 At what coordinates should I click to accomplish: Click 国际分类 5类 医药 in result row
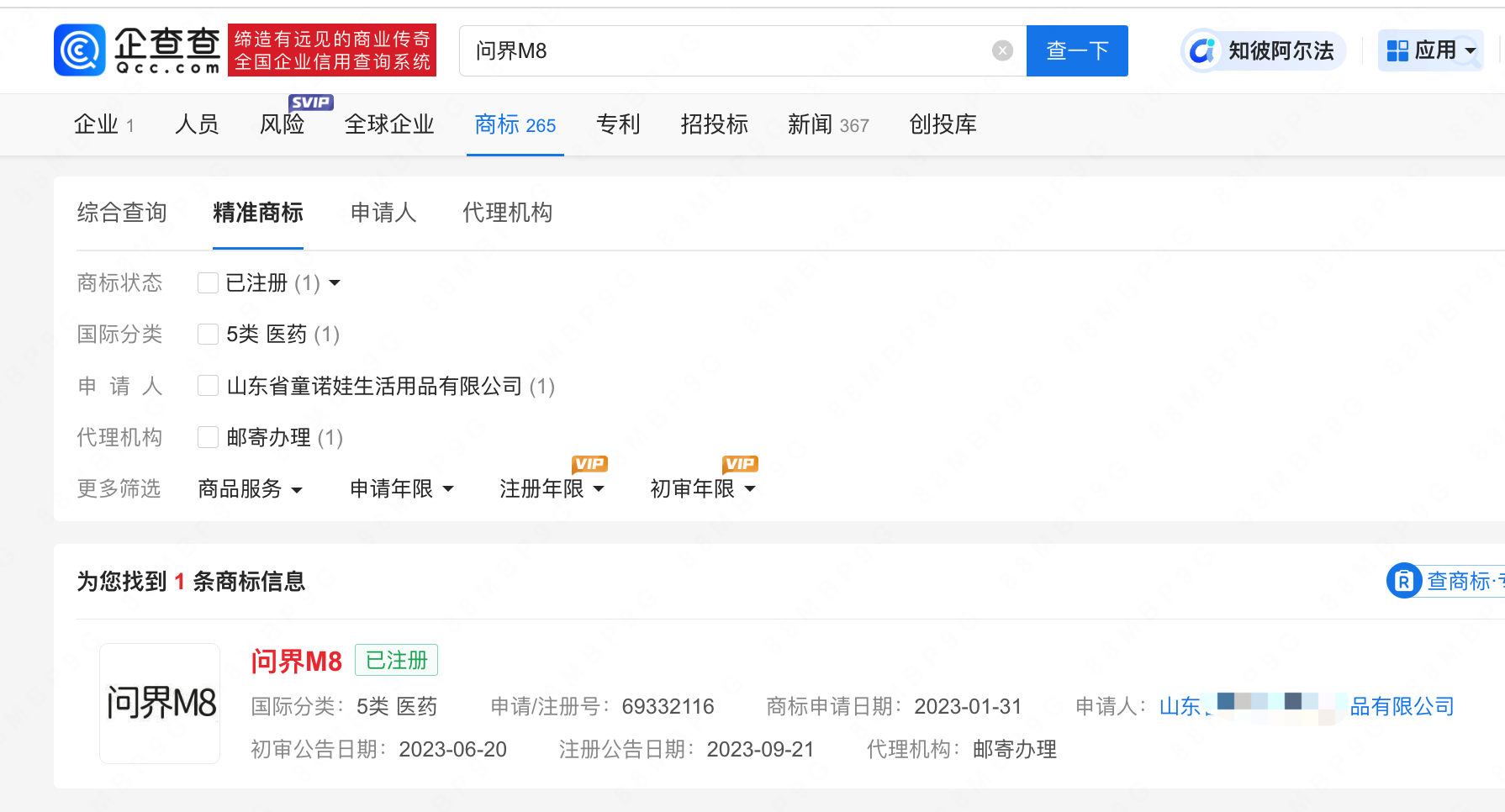[344, 707]
